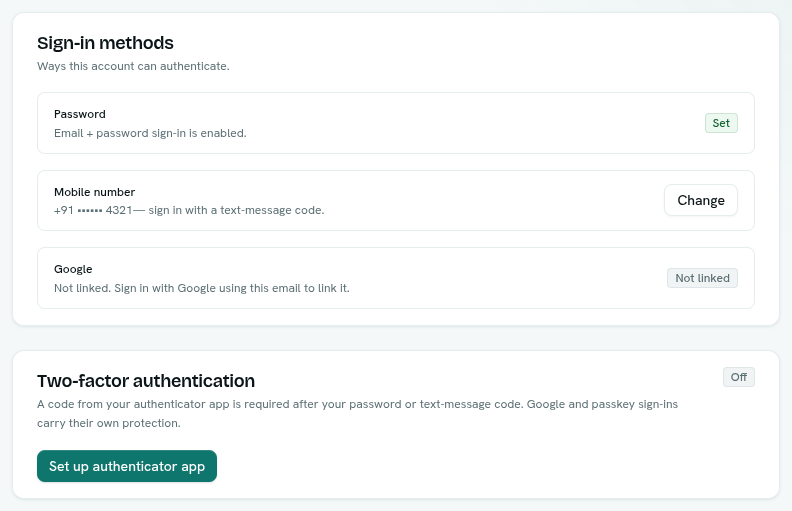
Task: Click the Google row title
Action: coord(73,269)
